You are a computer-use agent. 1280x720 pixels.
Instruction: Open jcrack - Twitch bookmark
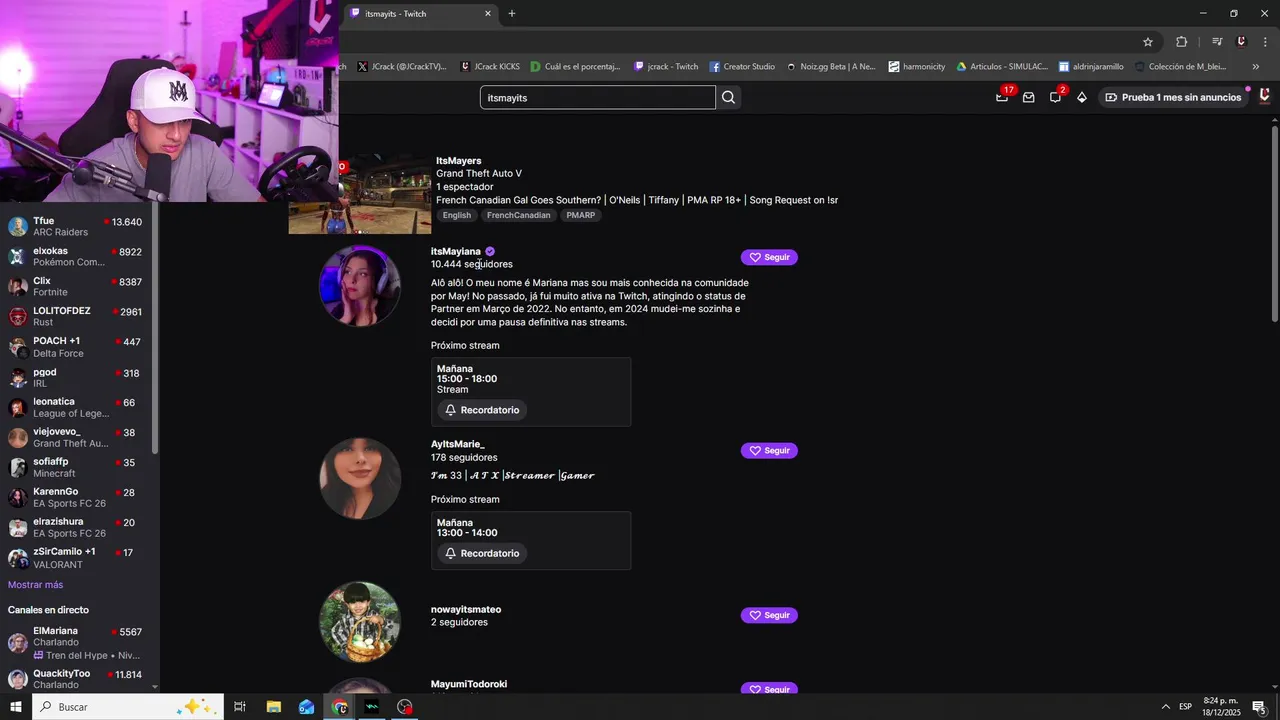click(x=666, y=67)
